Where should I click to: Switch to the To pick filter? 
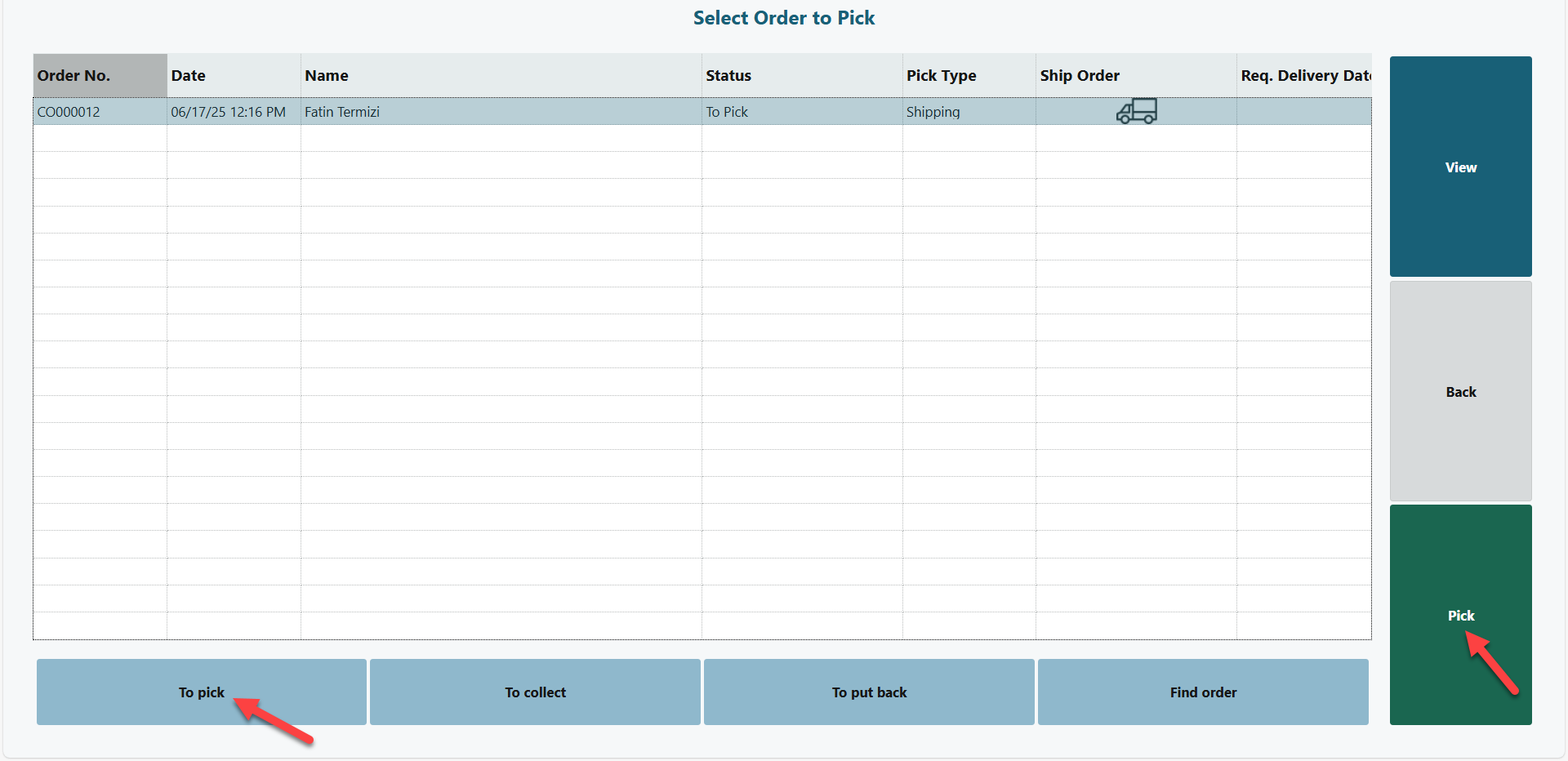coord(201,692)
